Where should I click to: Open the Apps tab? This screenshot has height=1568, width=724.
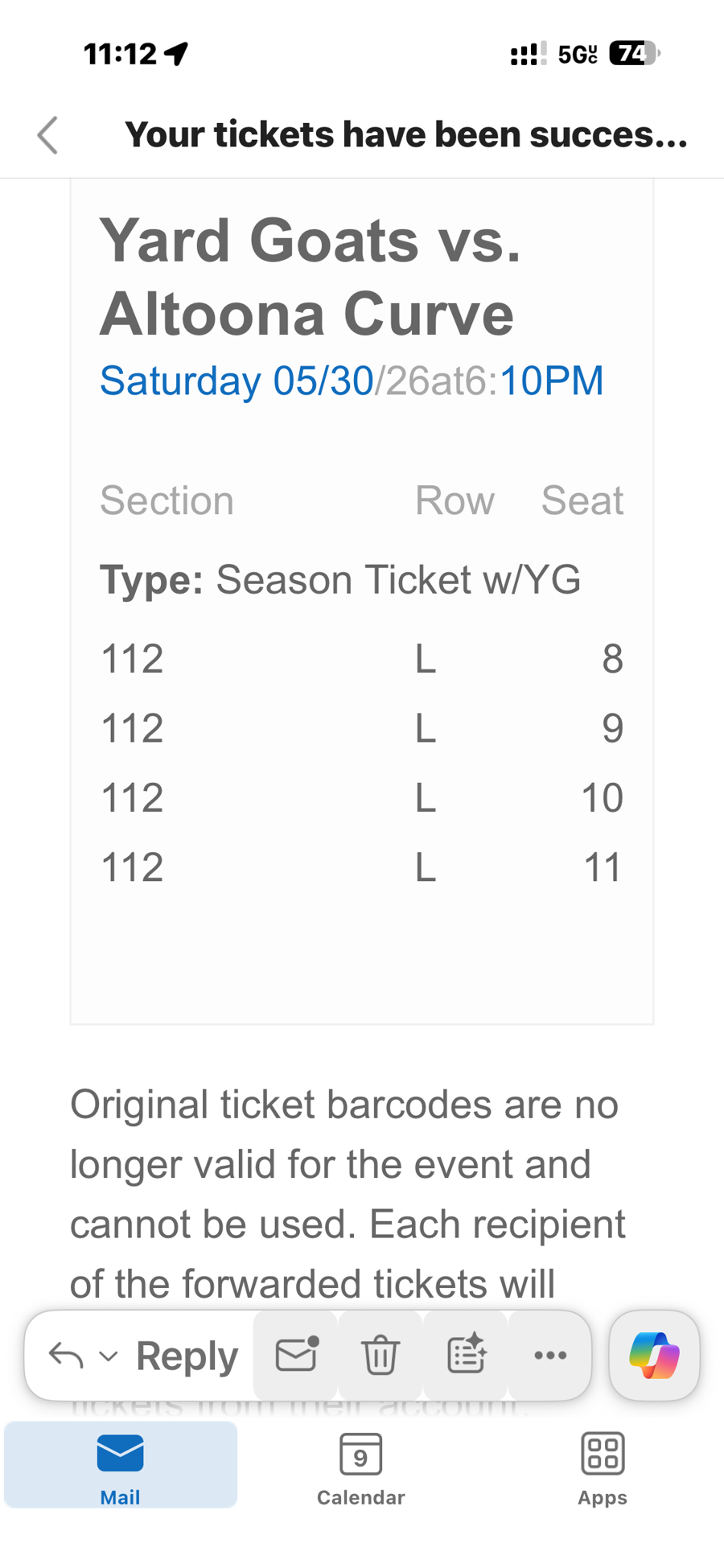[x=602, y=1465]
